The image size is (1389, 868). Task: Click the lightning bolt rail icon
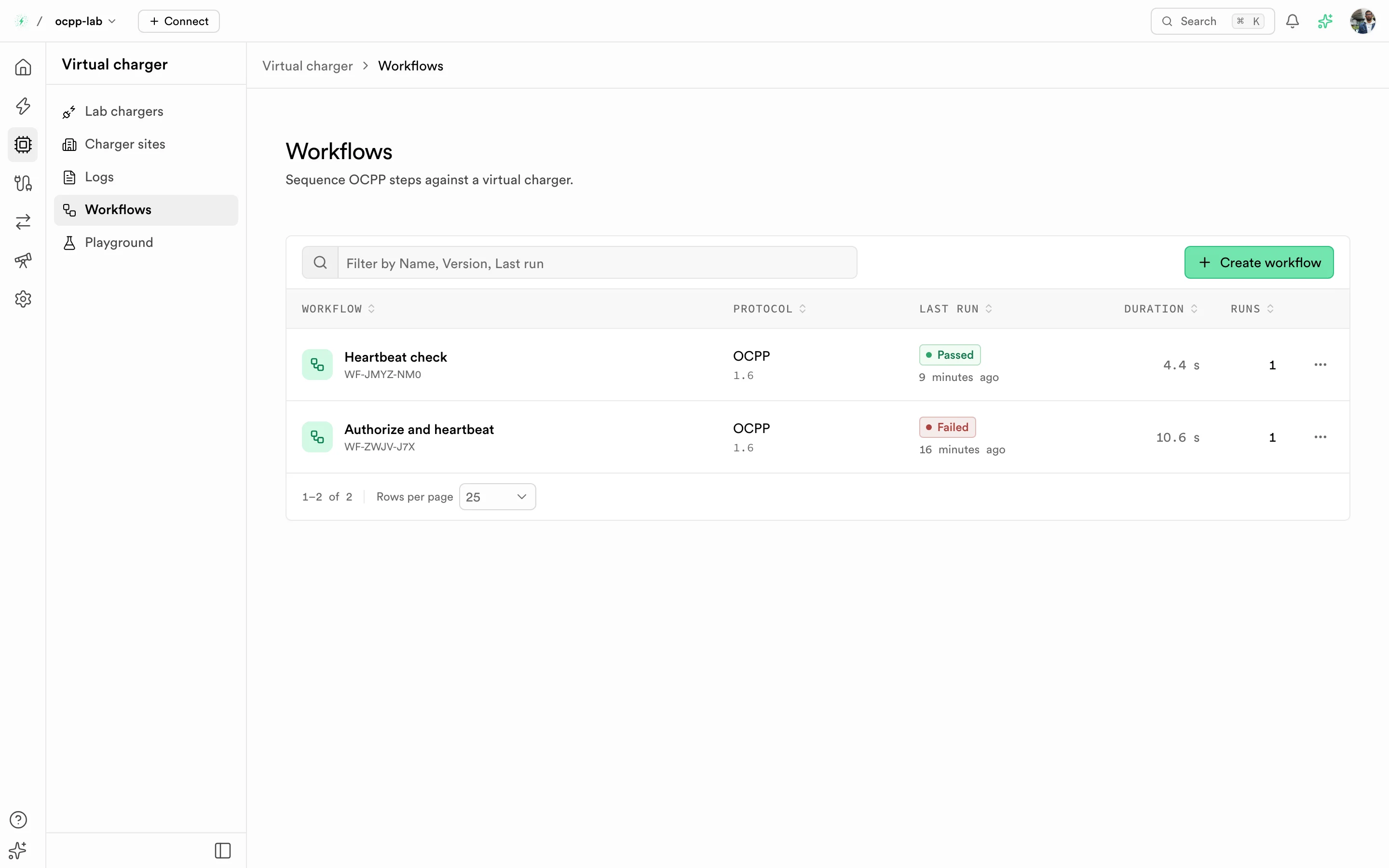point(23,106)
